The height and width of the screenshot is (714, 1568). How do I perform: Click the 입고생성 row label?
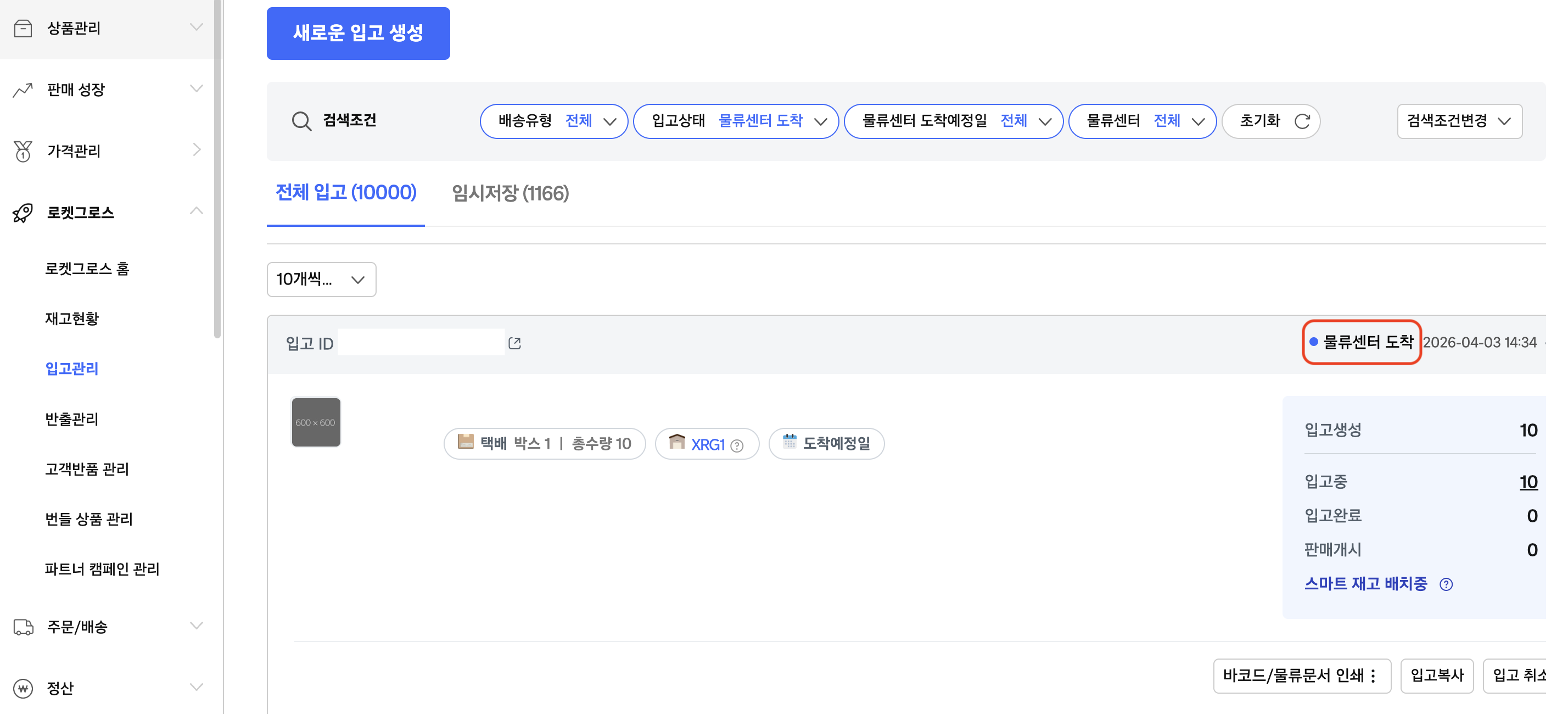pyautogui.click(x=1333, y=431)
